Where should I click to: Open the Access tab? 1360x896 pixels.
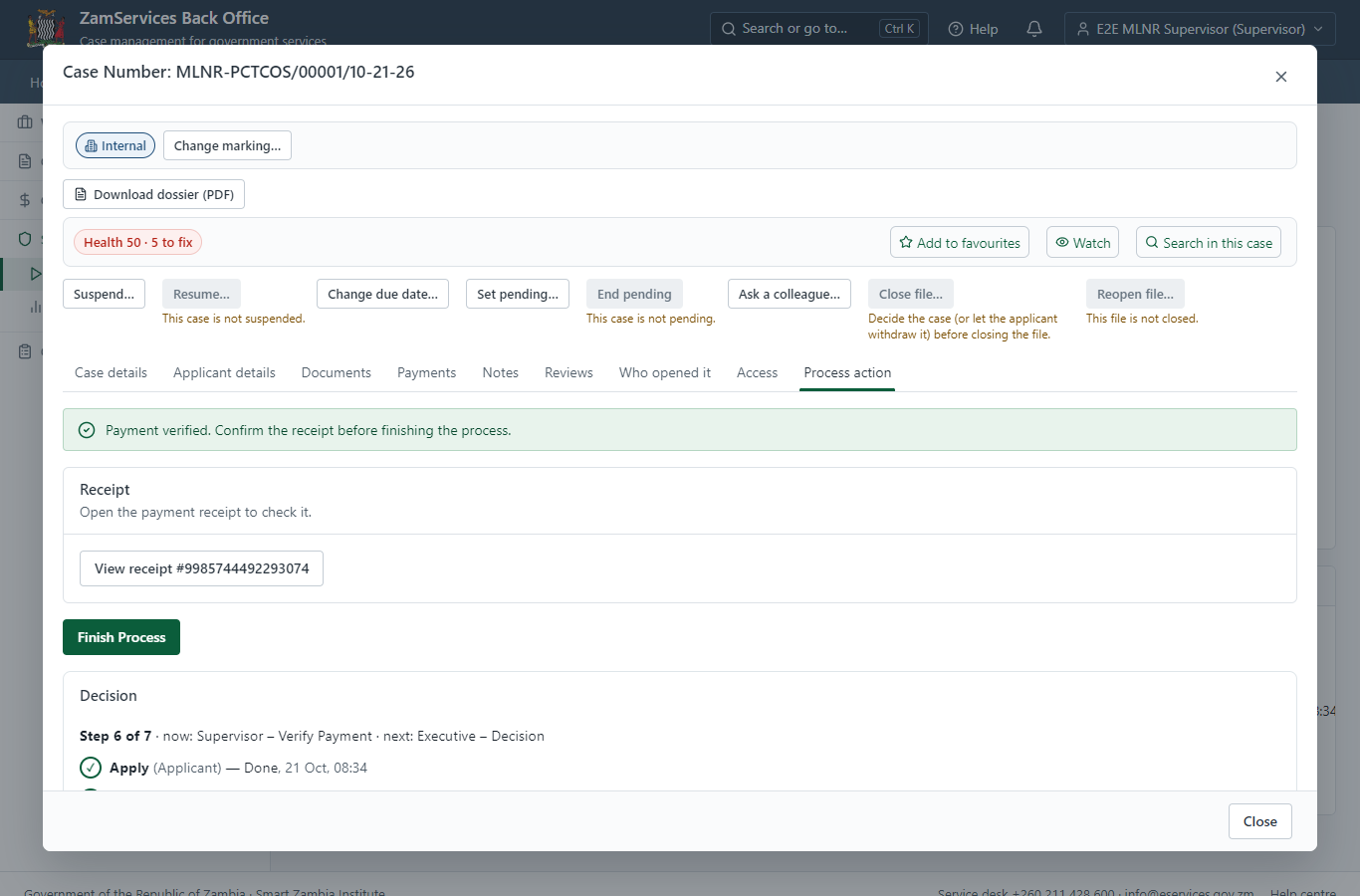[757, 372]
